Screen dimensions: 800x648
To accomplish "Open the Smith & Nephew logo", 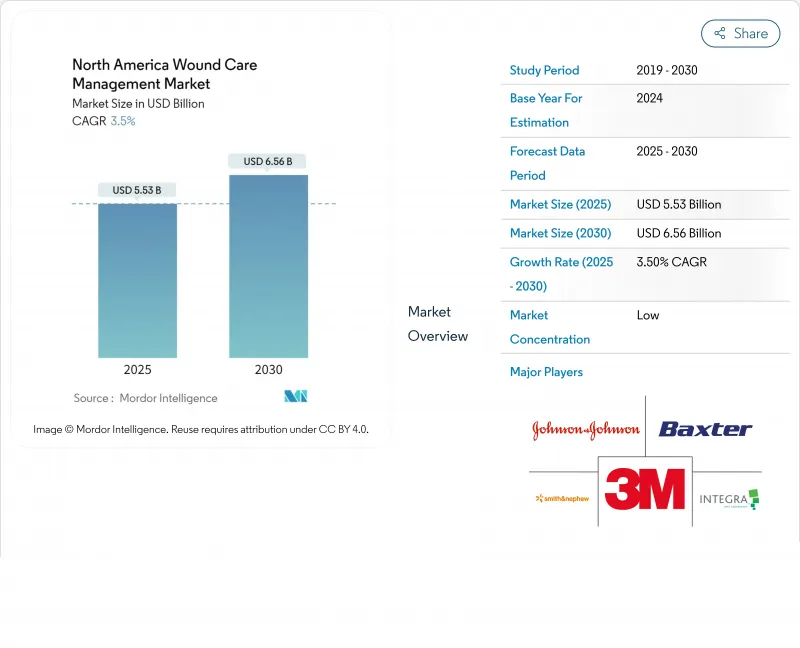I will tap(561, 497).
